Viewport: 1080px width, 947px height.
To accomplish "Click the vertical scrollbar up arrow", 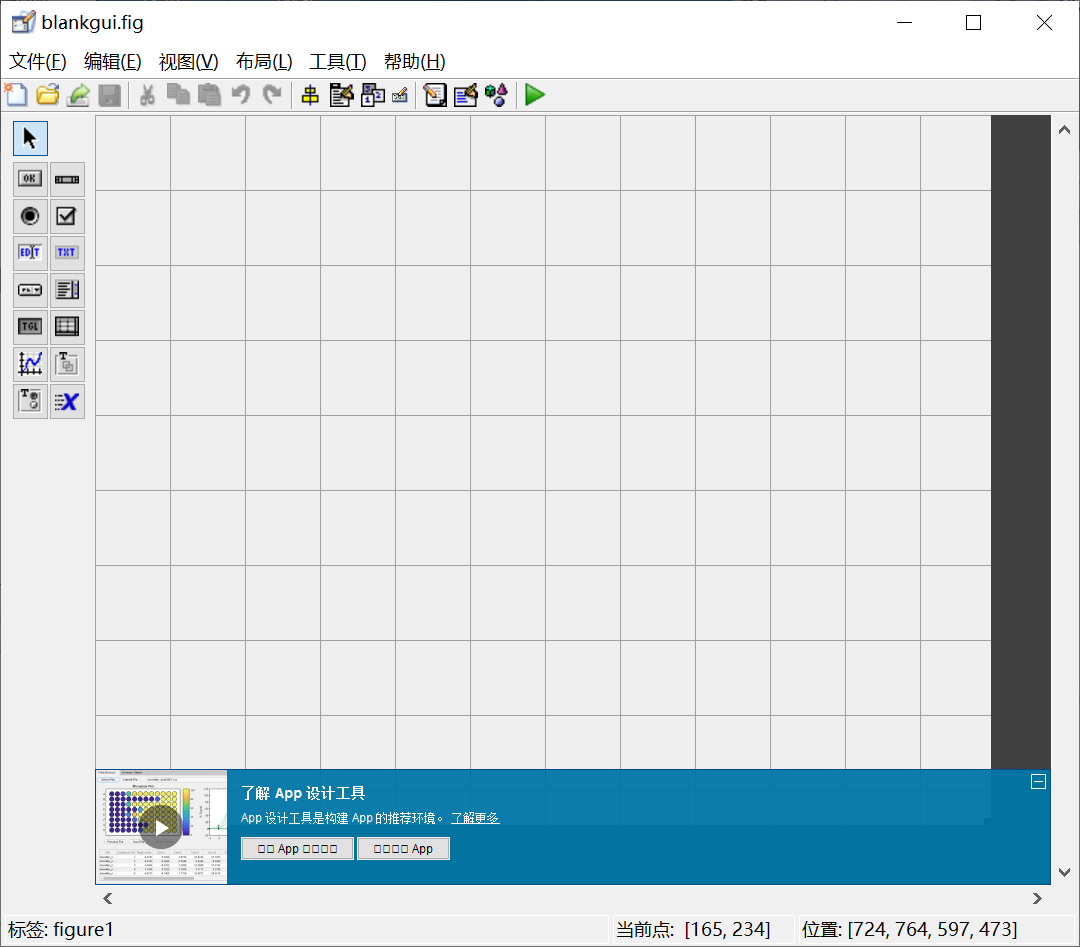I will coord(1064,129).
